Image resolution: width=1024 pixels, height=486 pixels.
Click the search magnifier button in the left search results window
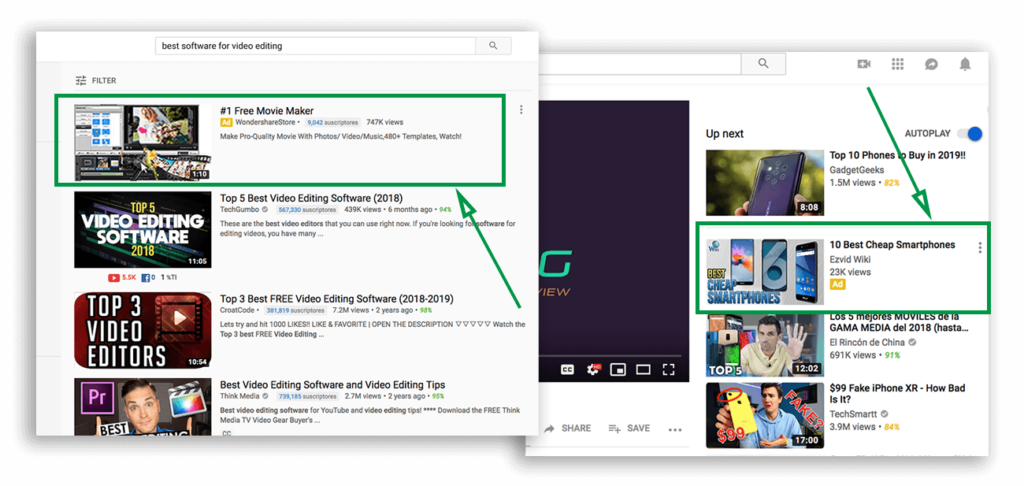pyautogui.click(x=493, y=46)
